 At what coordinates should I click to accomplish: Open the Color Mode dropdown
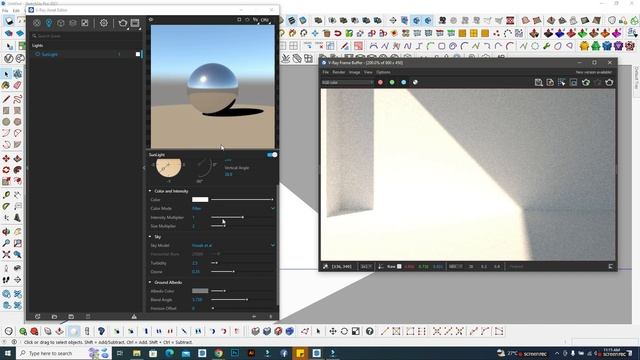click(233, 209)
